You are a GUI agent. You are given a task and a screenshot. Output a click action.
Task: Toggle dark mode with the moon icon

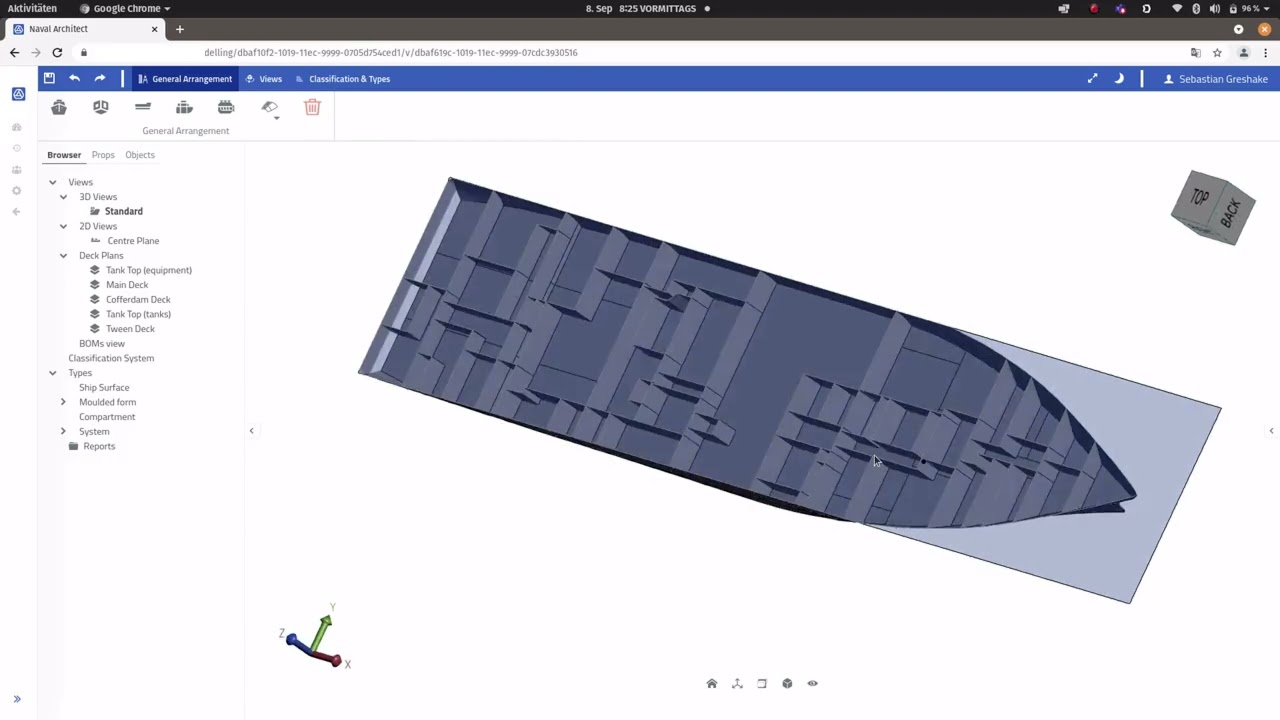pyautogui.click(x=1119, y=78)
